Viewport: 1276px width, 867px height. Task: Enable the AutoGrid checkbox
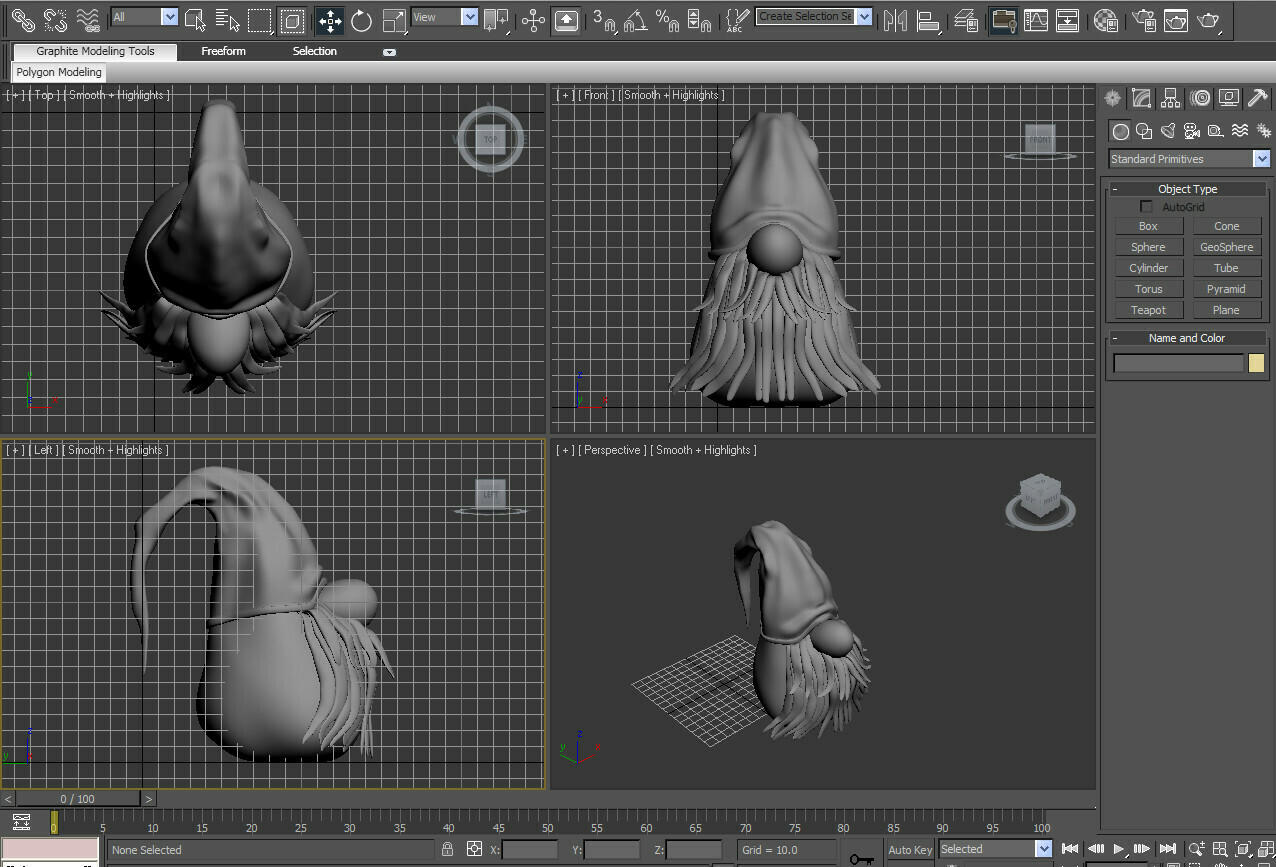pos(1146,206)
